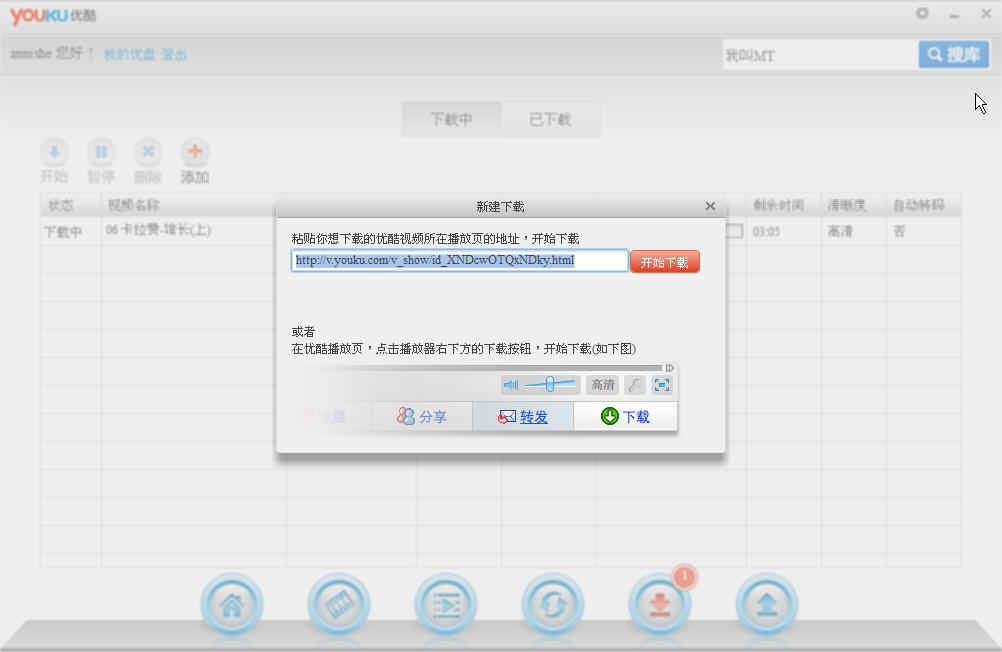Click the search field containing 我叫MT
This screenshot has width=1002, height=652.
point(821,56)
